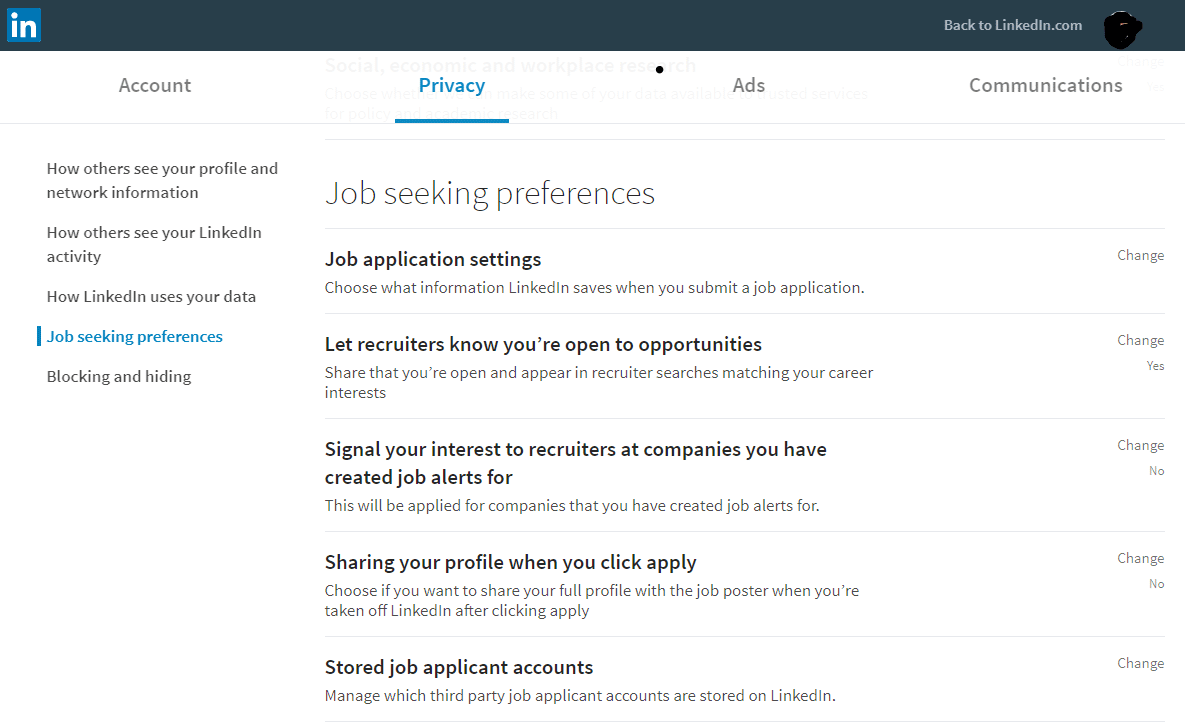Change 'Signal your interest to recruiters' setting
This screenshot has width=1185, height=728.
pos(1140,445)
